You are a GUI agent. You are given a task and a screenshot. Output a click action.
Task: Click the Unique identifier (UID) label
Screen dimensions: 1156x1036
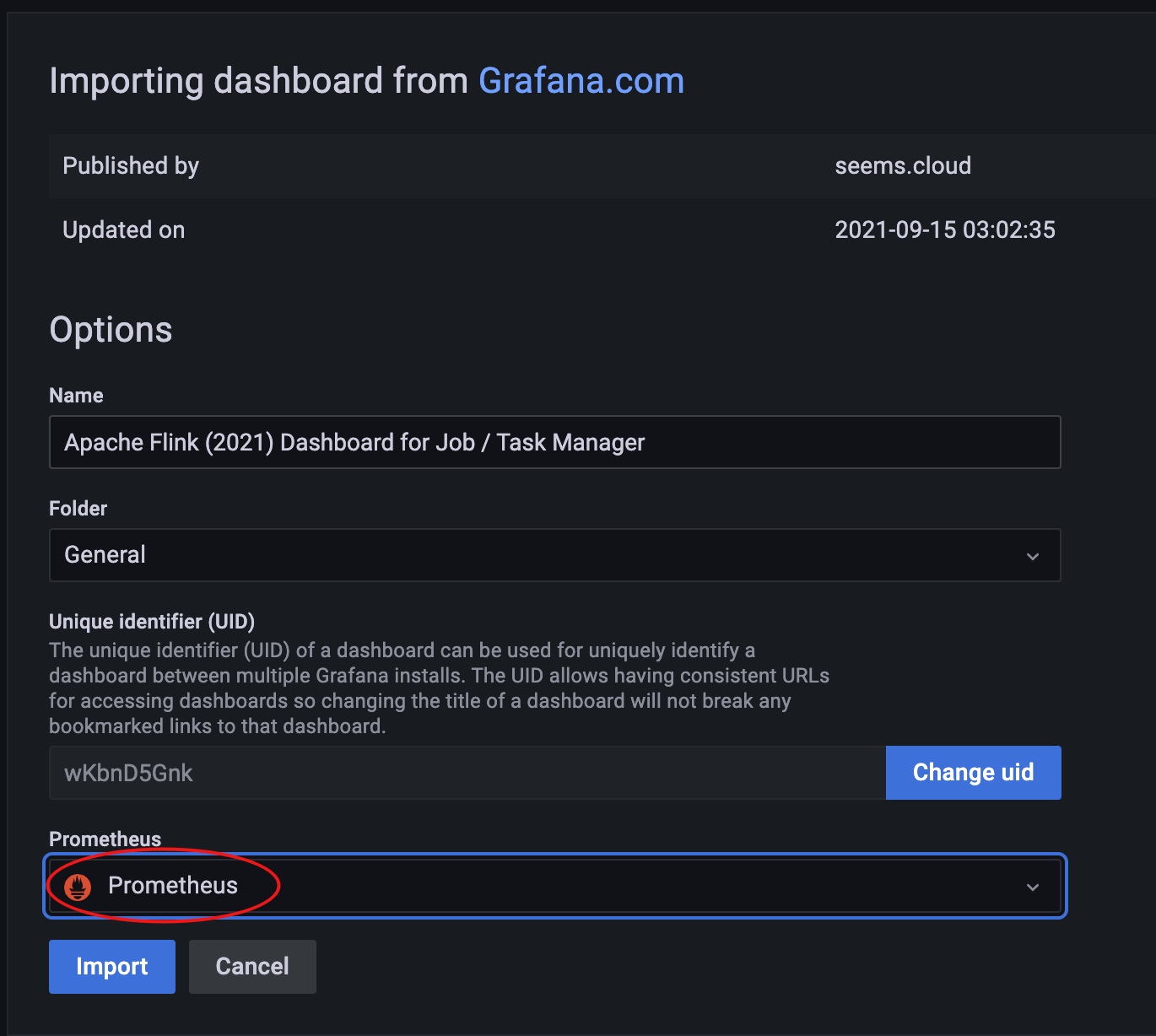click(x=152, y=622)
